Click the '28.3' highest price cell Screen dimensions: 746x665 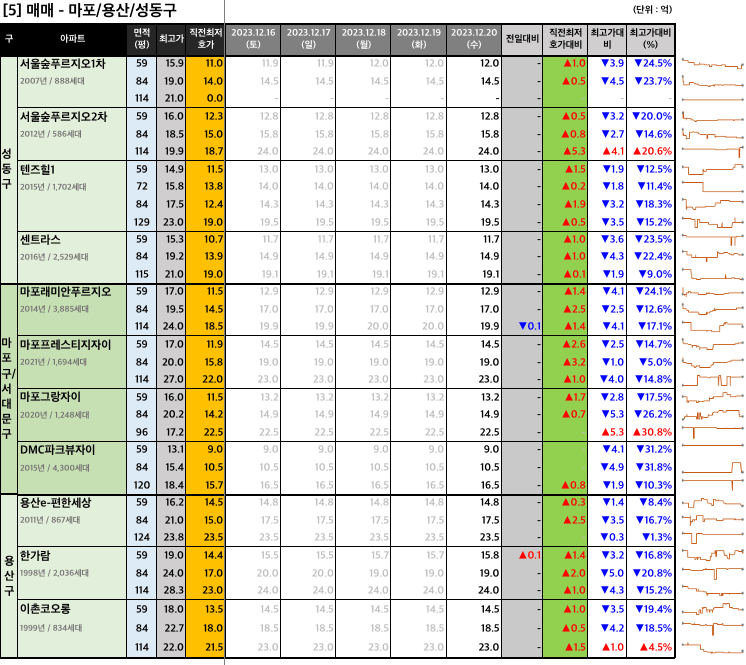[171, 590]
